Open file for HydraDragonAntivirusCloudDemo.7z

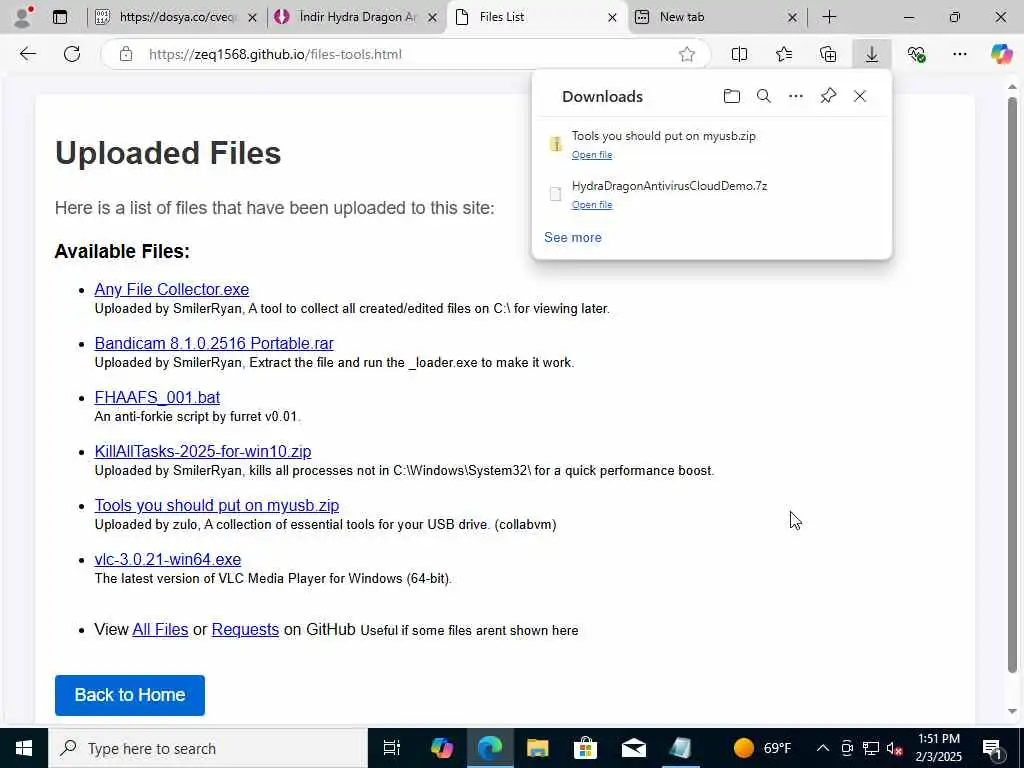(592, 205)
